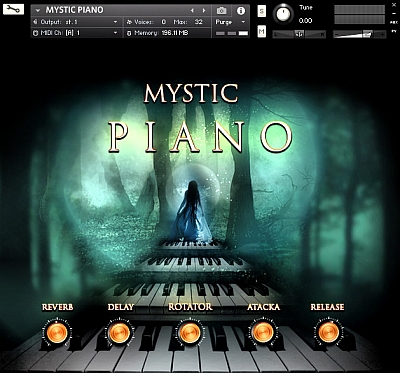This screenshot has height=373, width=400.
Task: Click the lower output level meter
Action: pyautogui.click(x=359, y=20)
